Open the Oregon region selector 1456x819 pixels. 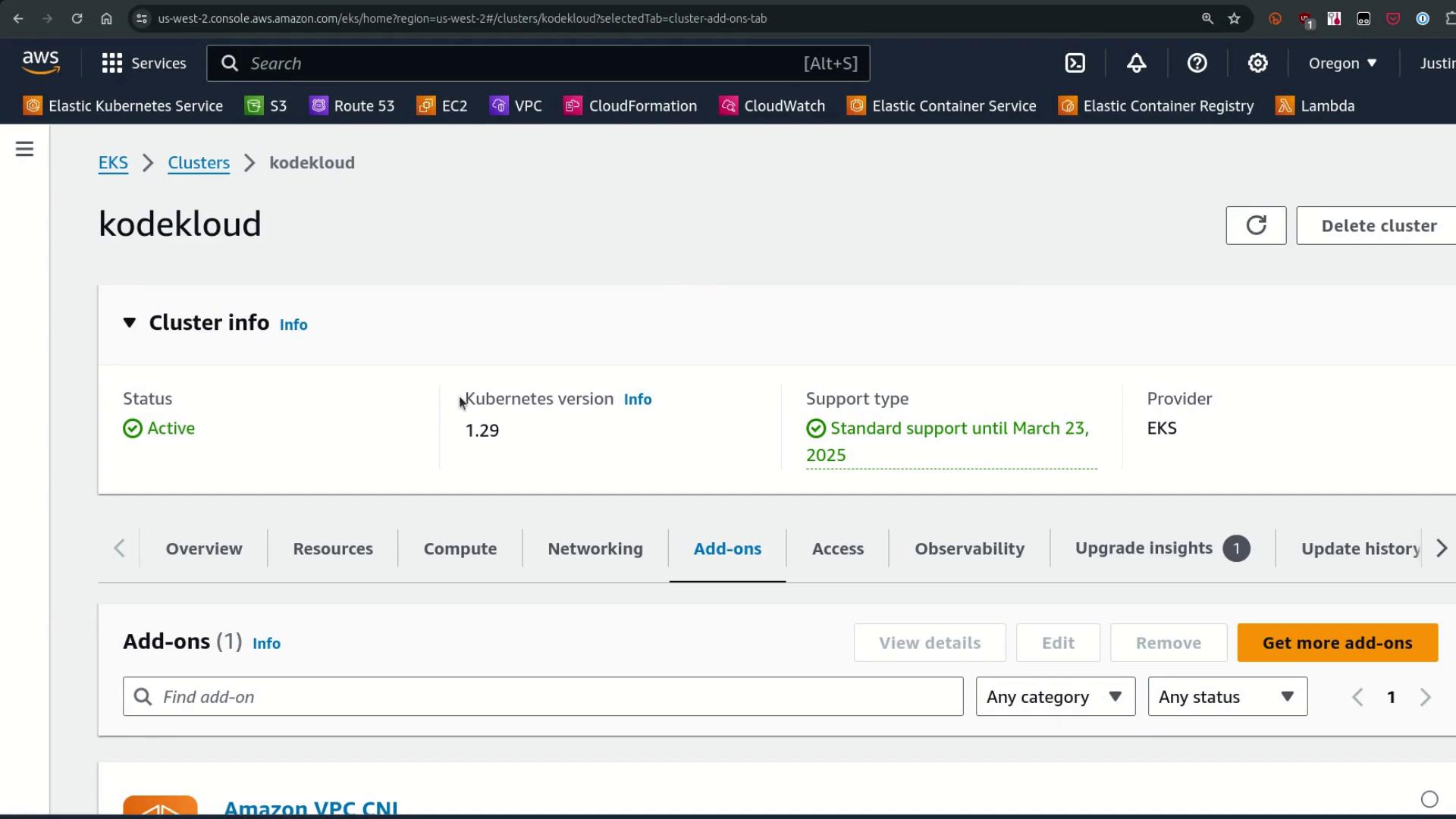click(1342, 63)
